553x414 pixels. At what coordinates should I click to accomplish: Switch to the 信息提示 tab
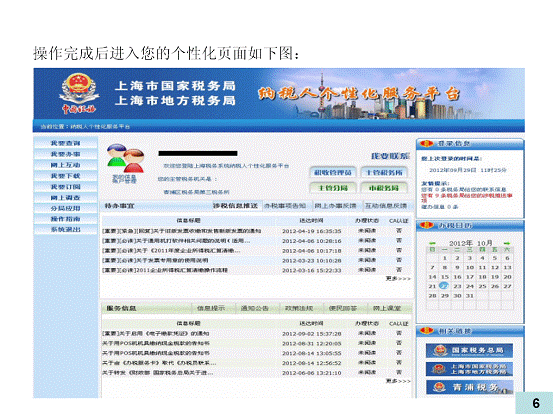pos(211,308)
